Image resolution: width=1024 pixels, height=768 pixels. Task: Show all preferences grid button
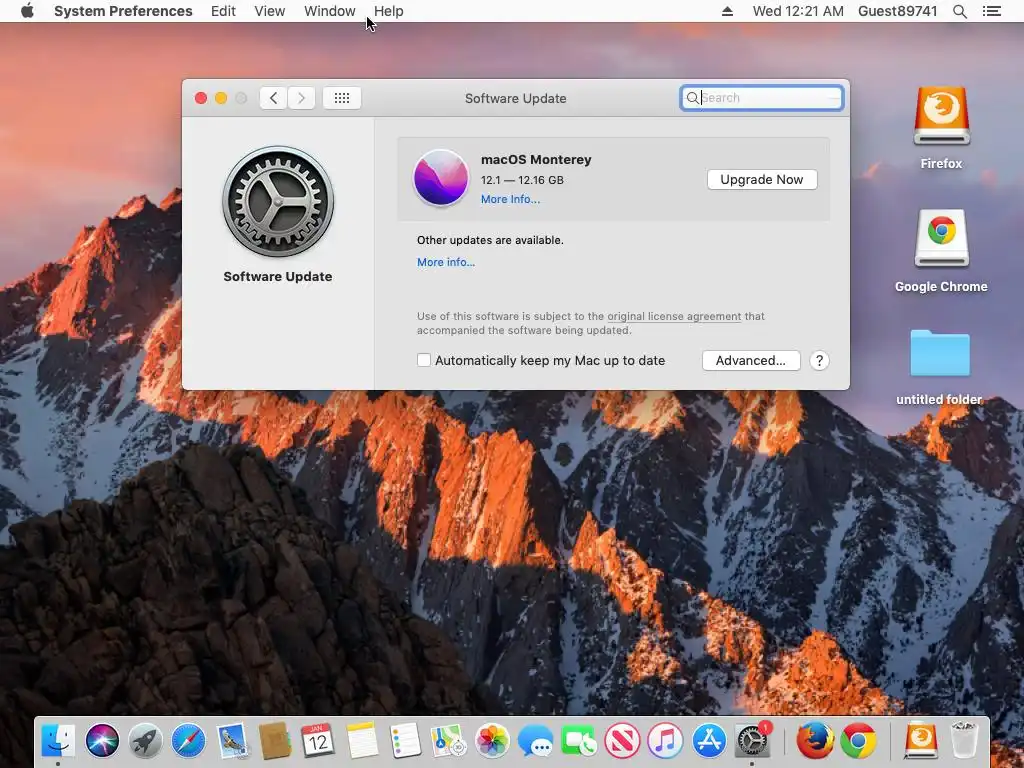pos(342,98)
